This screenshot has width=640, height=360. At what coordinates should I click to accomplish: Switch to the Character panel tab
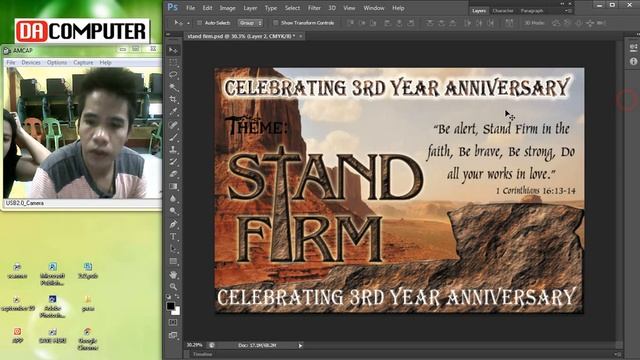pos(502,11)
